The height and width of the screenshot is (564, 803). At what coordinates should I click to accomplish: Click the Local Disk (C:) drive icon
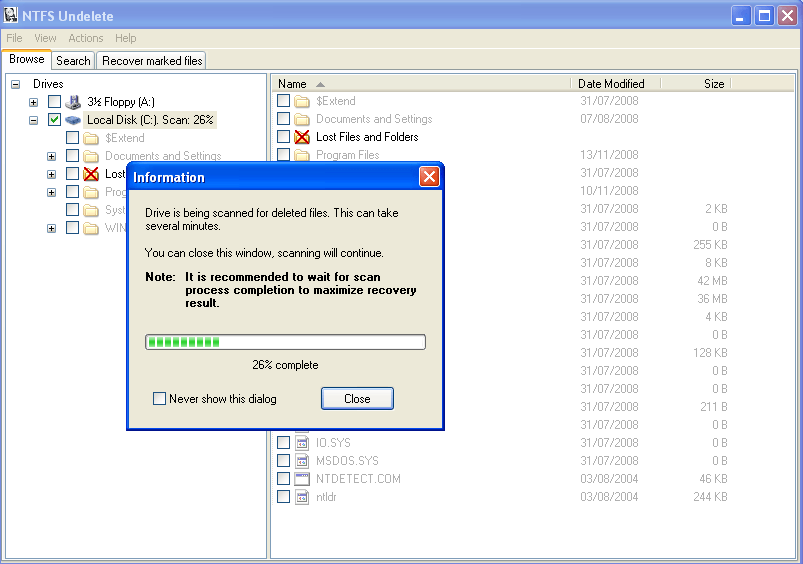click(73, 120)
